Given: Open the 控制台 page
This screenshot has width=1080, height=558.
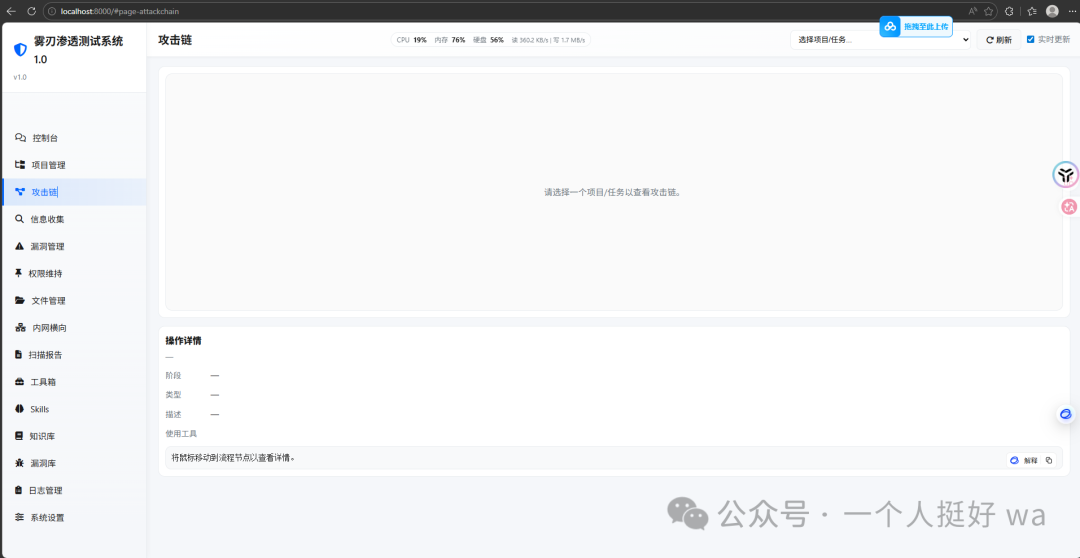Looking at the screenshot, I should (73, 138).
